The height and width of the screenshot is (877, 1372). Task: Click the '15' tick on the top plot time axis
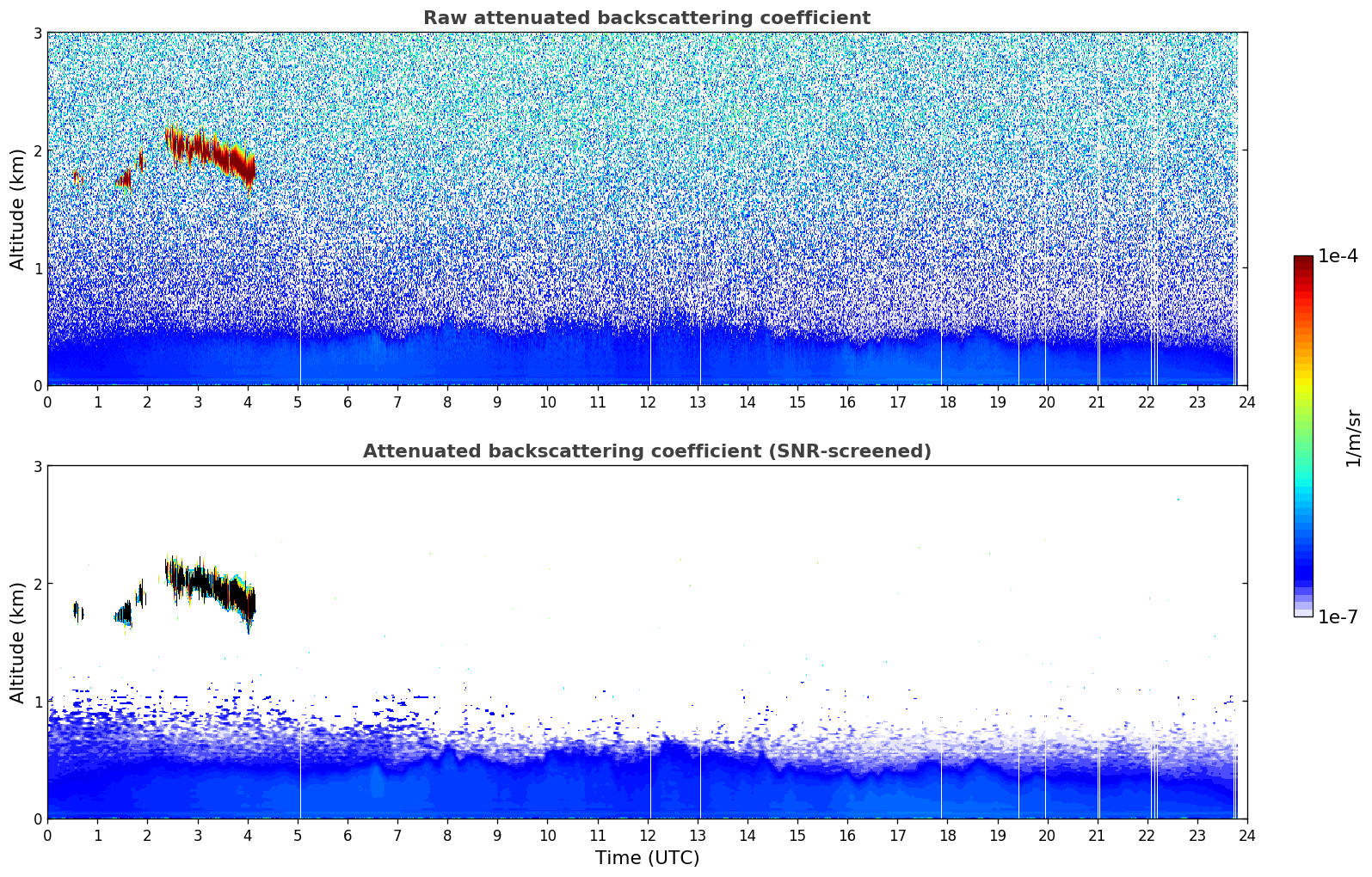coord(797,402)
